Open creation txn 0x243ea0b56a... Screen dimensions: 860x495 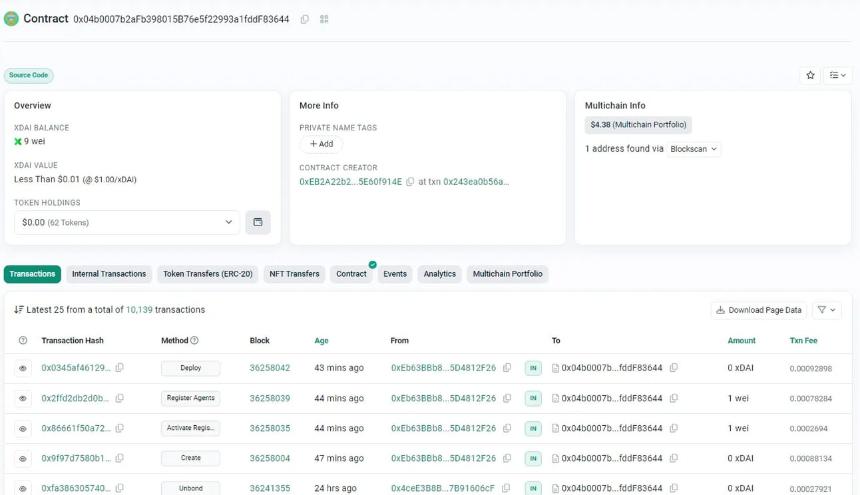click(x=476, y=181)
